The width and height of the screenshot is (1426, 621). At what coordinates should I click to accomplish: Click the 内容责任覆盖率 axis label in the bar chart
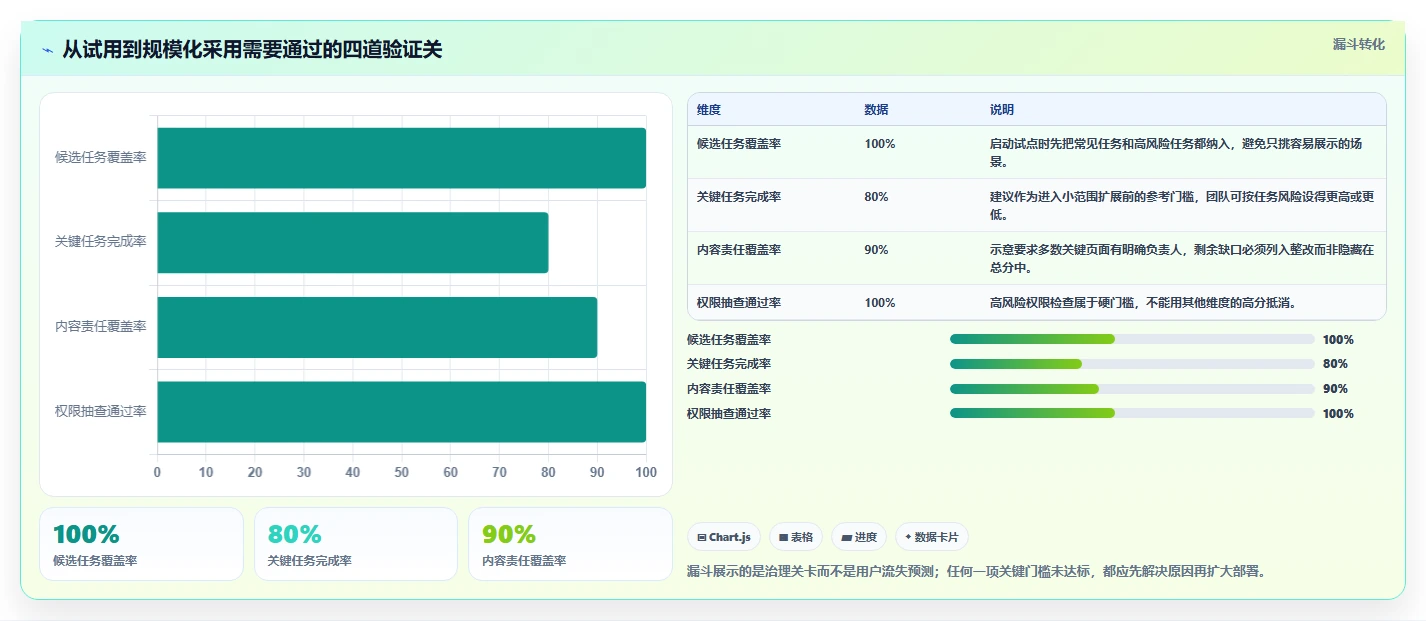[101, 327]
